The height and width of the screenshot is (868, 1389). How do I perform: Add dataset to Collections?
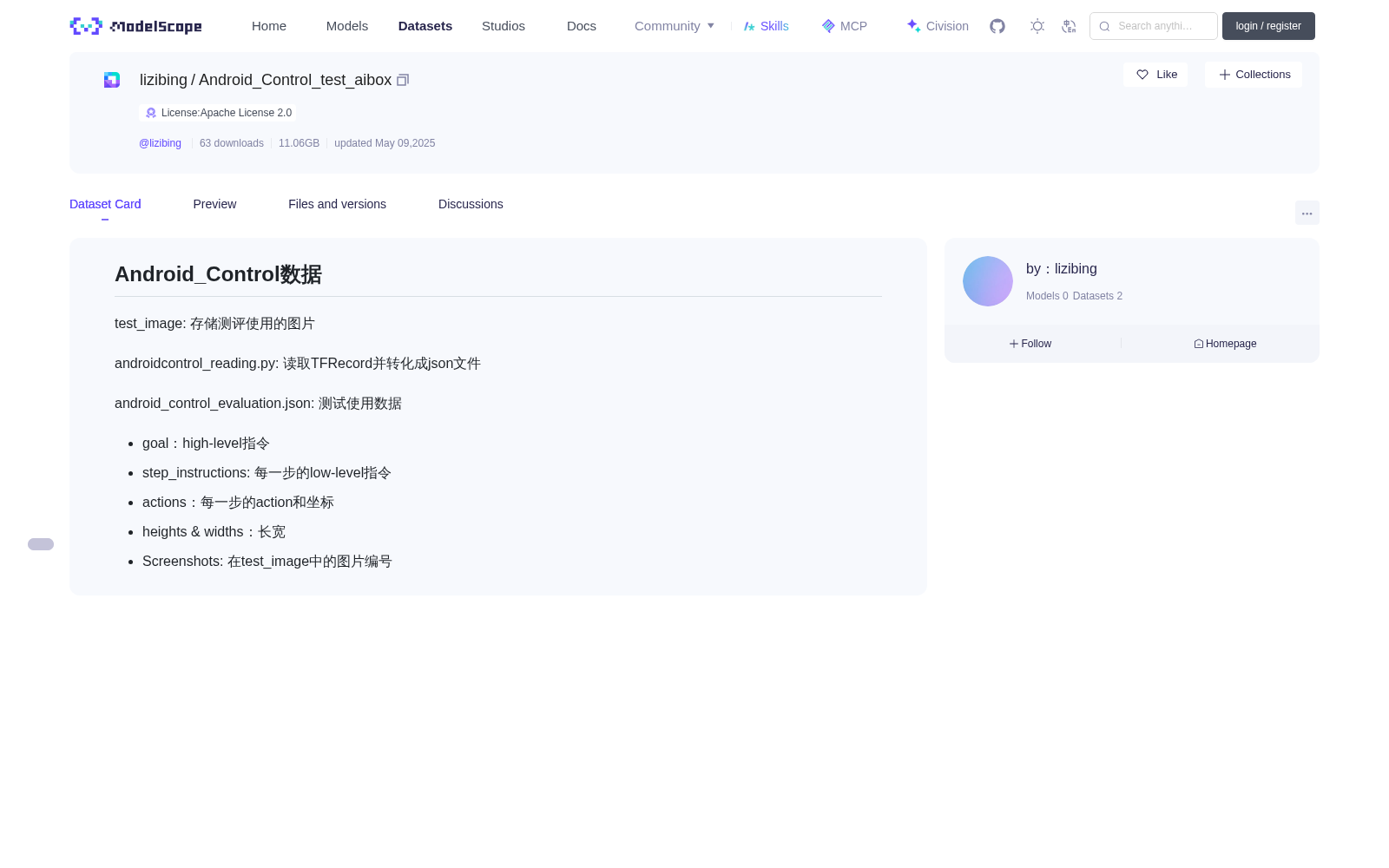(1254, 75)
